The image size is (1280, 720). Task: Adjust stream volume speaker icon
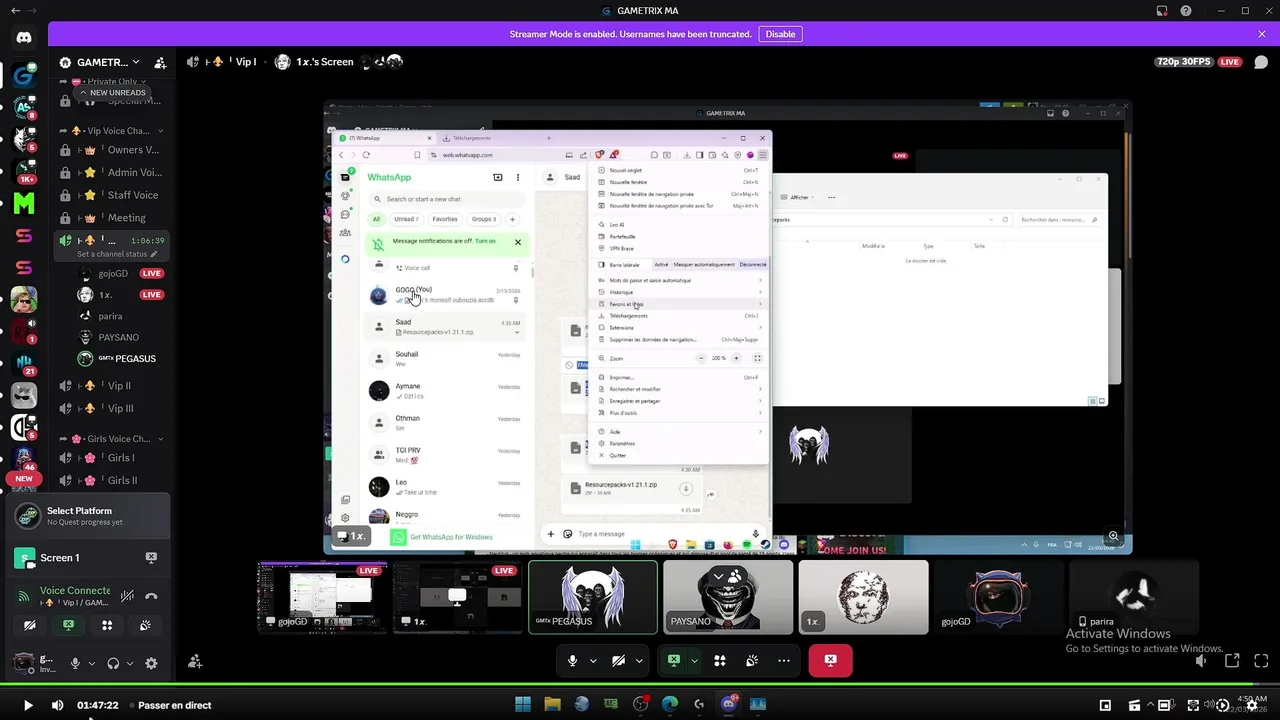(x=1201, y=661)
